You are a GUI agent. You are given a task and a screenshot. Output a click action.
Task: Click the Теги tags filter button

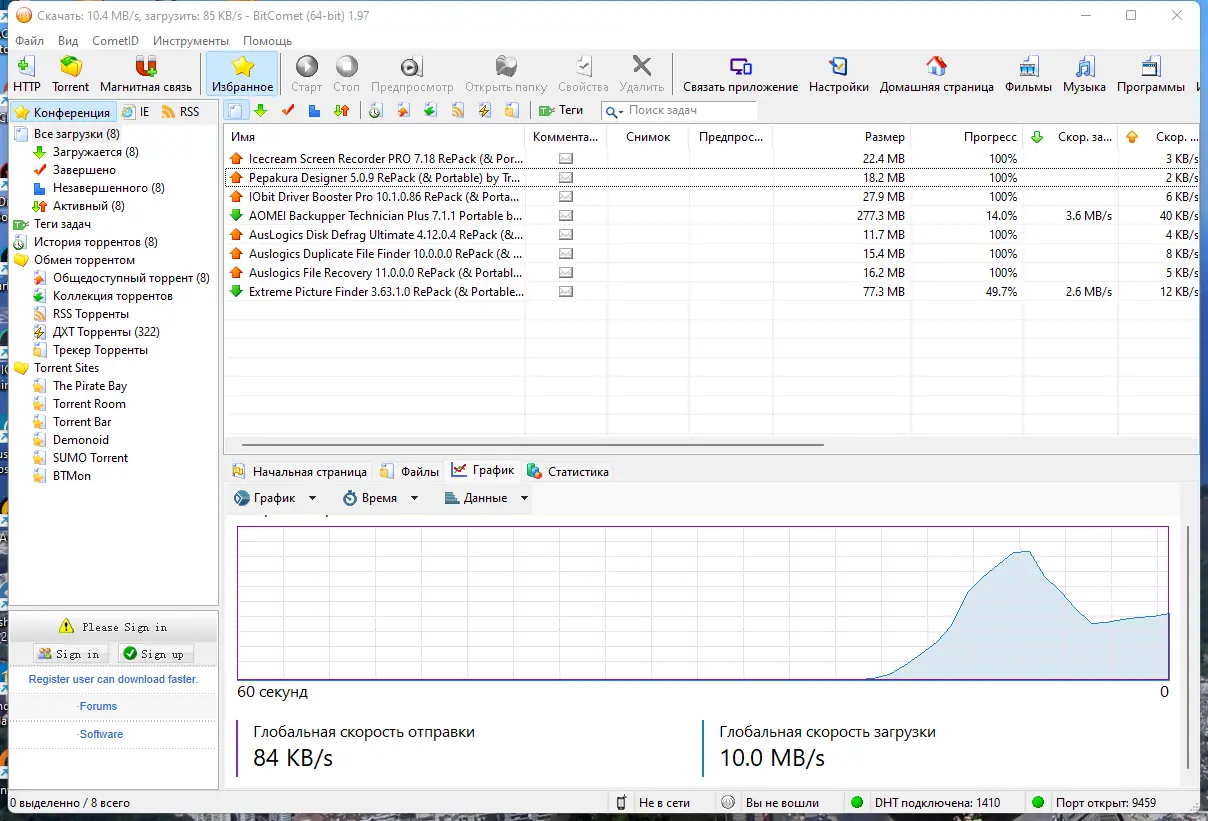[561, 111]
